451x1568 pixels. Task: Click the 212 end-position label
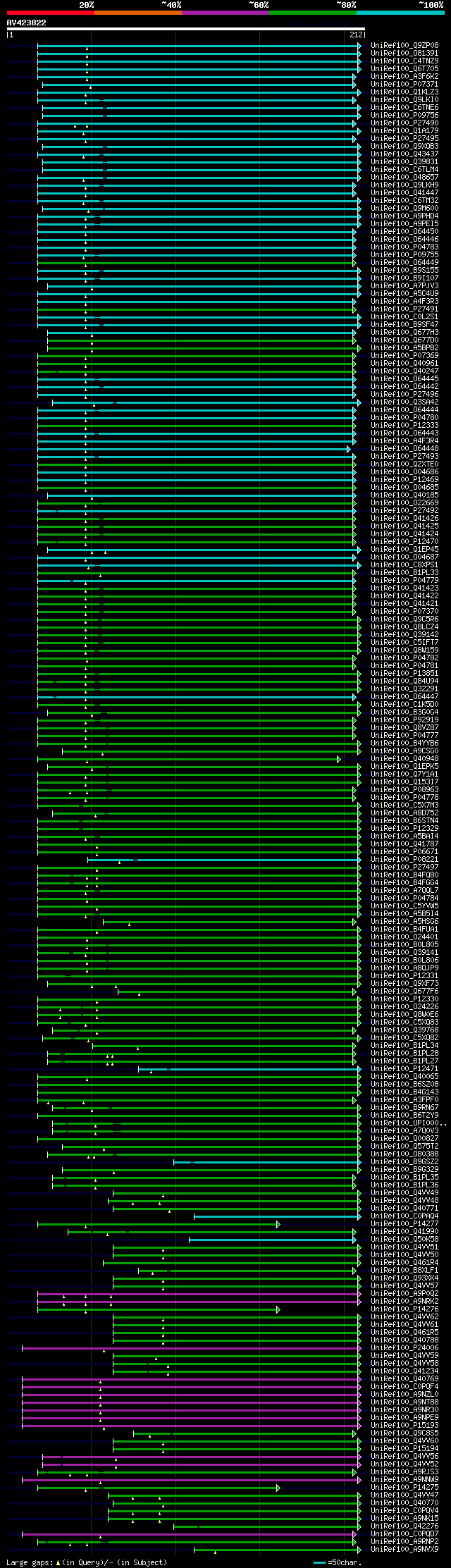click(356, 35)
